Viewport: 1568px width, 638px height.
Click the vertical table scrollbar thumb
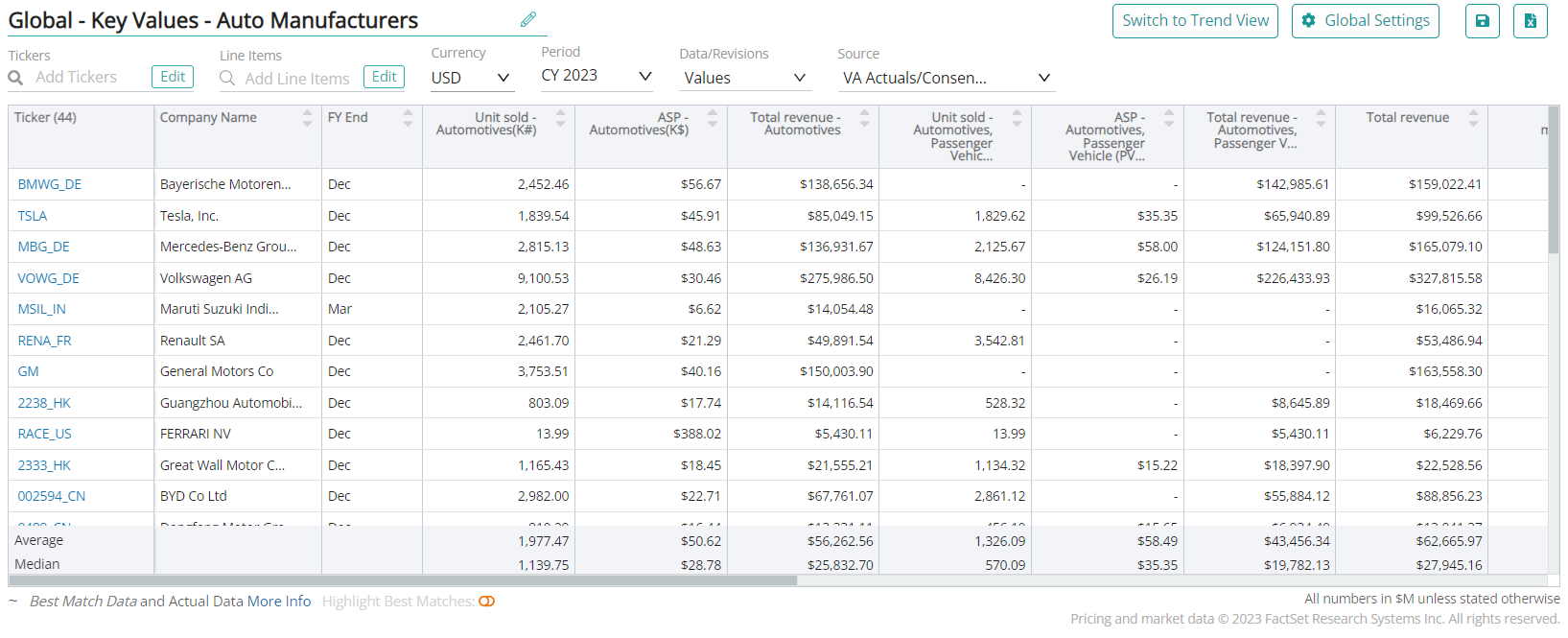click(1554, 180)
